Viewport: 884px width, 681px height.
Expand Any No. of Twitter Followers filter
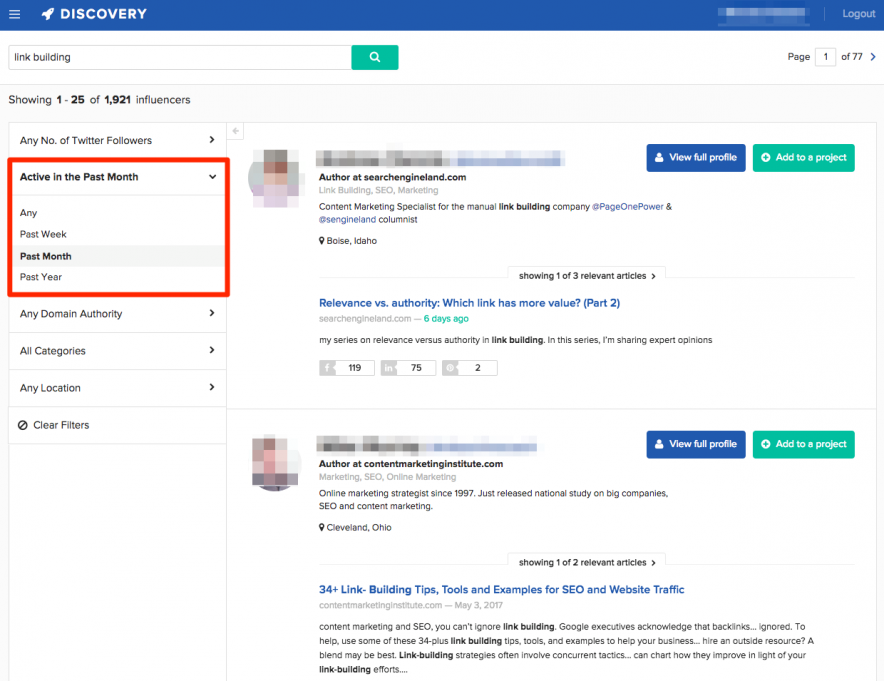[x=117, y=140]
